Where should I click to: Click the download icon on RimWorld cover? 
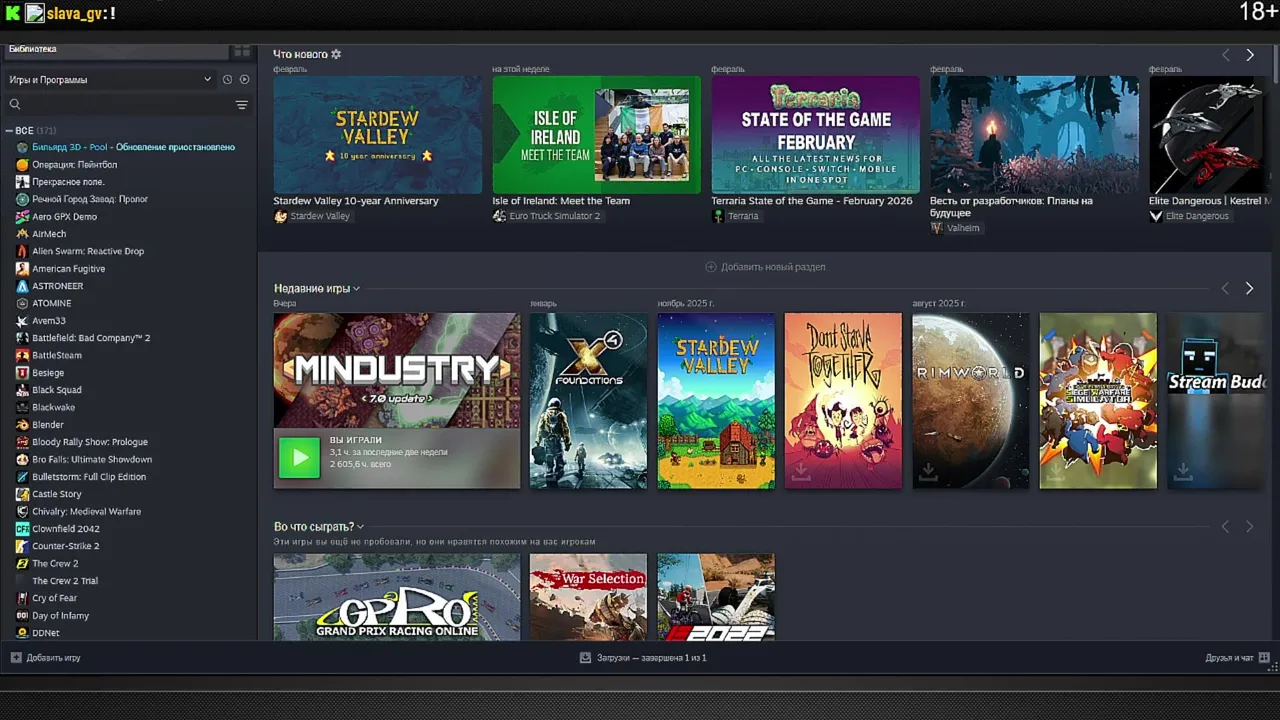928,471
